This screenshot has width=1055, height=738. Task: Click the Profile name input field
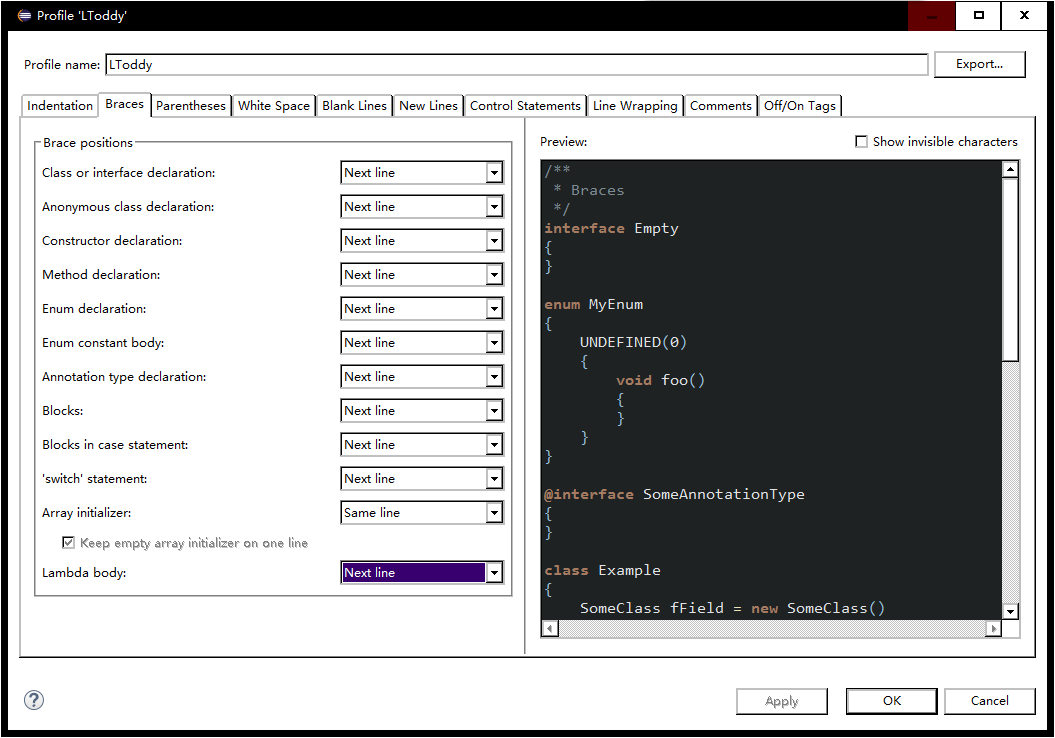point(517,65)
